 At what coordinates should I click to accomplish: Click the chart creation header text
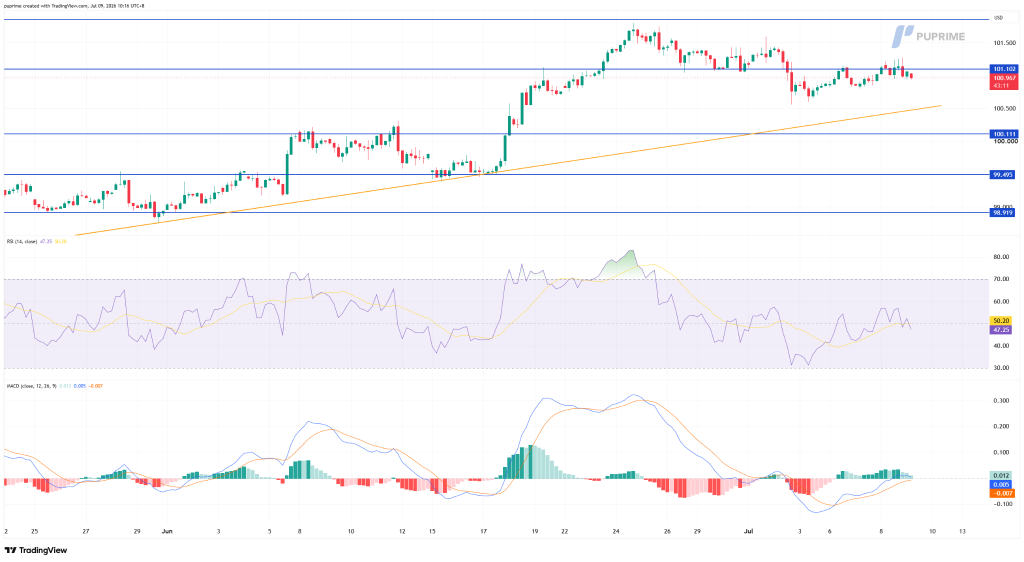click(74, 6)
